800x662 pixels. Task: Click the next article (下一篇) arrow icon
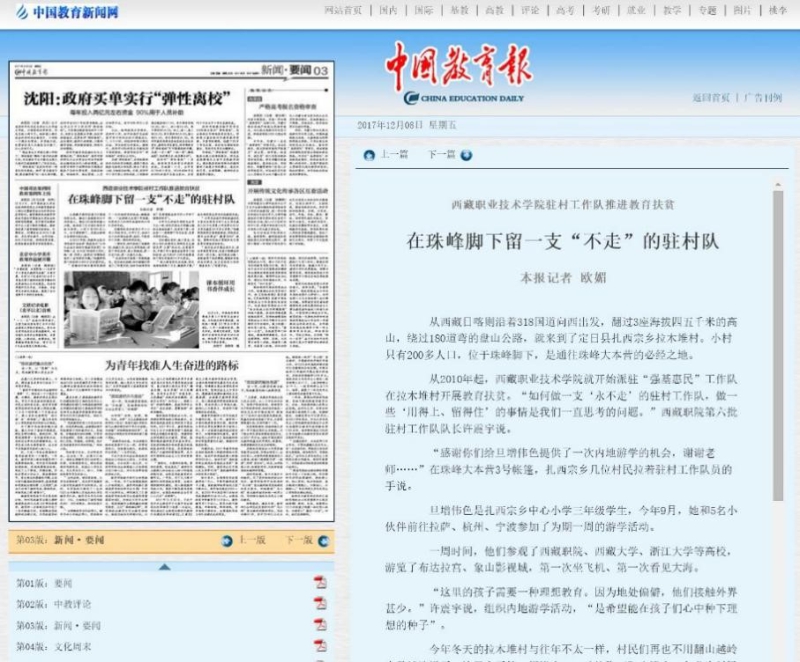(x=466, y=155)
